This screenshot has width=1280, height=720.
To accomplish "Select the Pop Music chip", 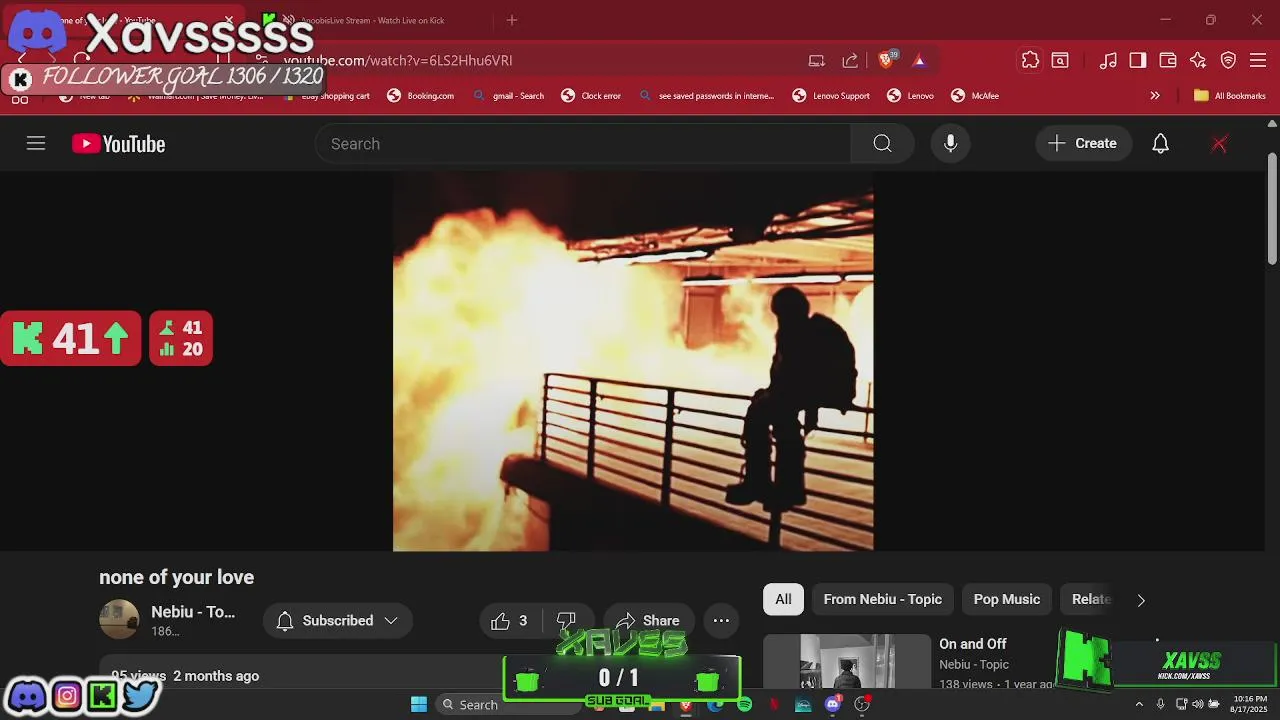I will 1007,599.
